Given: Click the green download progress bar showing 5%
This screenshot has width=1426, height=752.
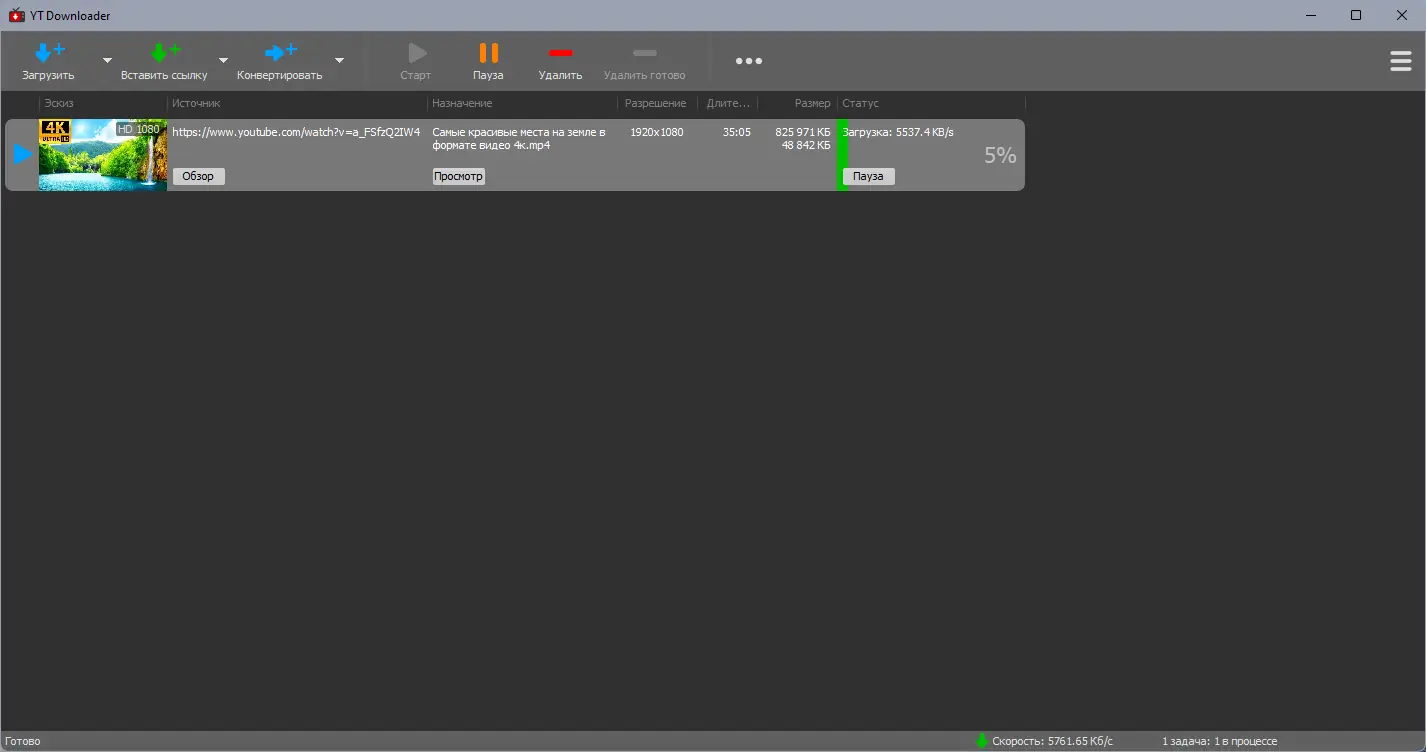Looking at the screenshot, I should coord(841,155).
